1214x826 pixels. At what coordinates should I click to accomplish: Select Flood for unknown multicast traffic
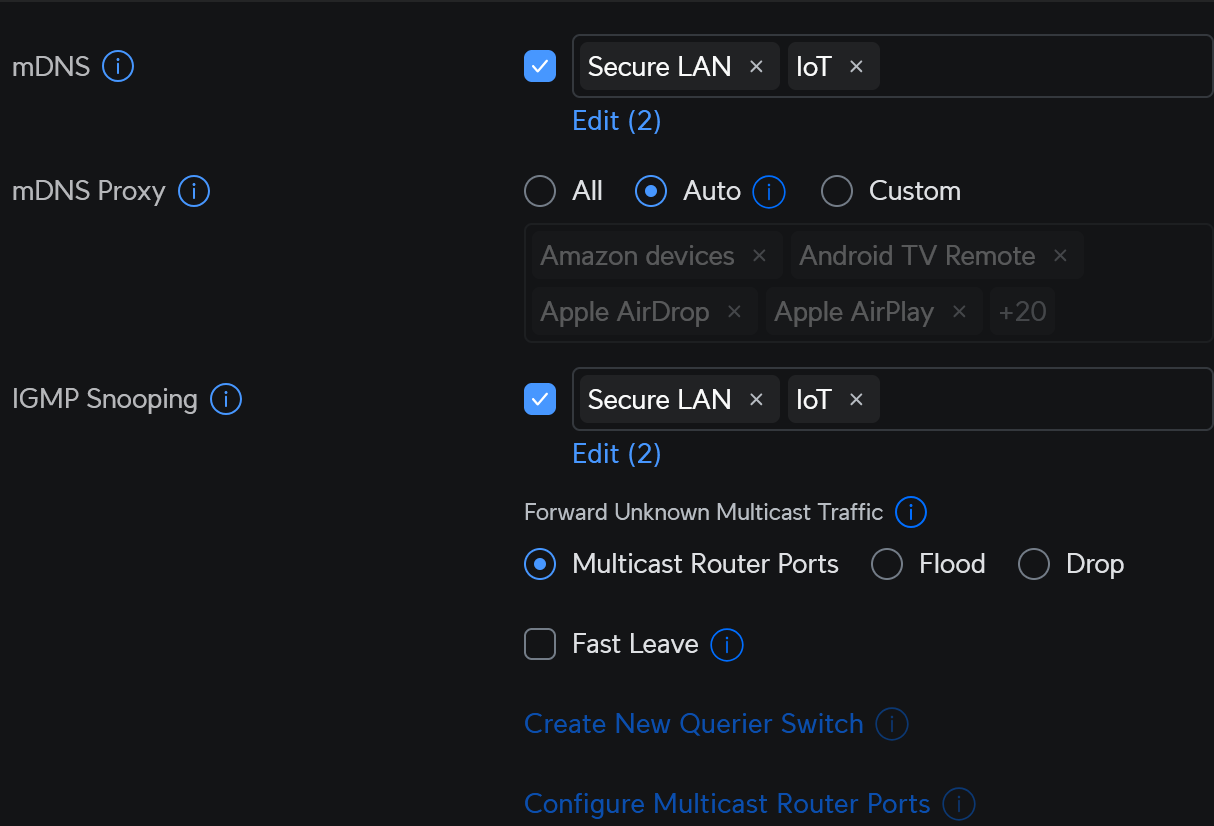tap(887, 564)
